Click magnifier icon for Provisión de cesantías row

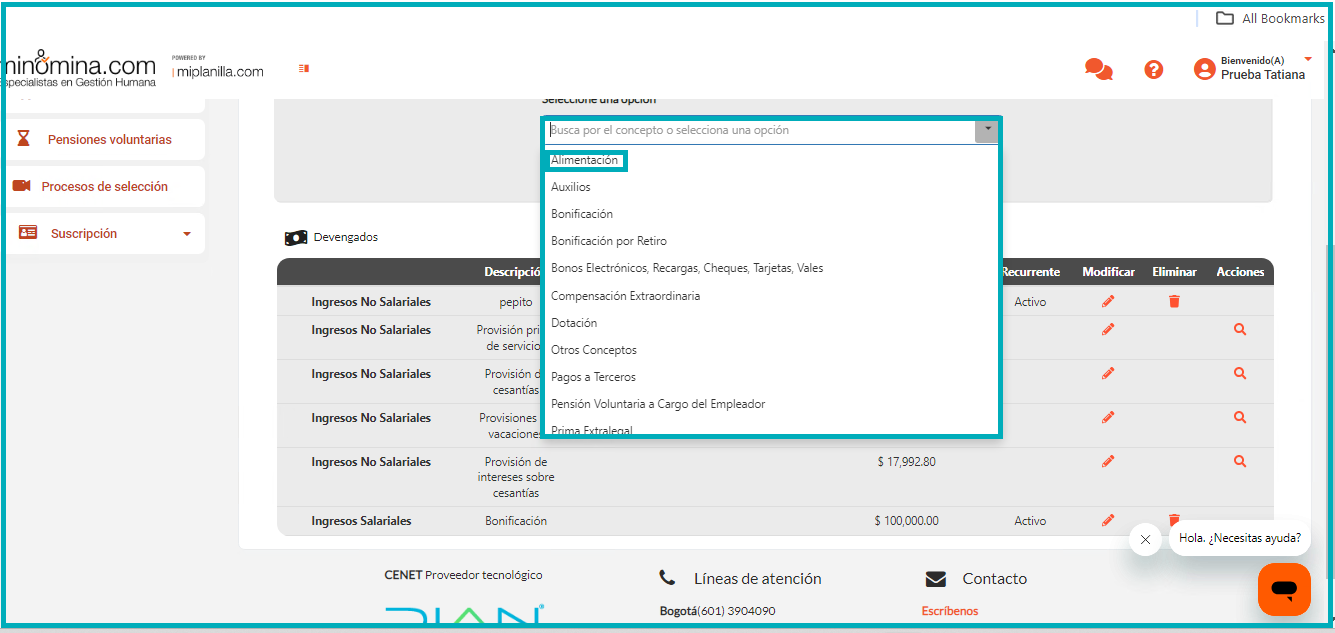(x=1240, y=373)
